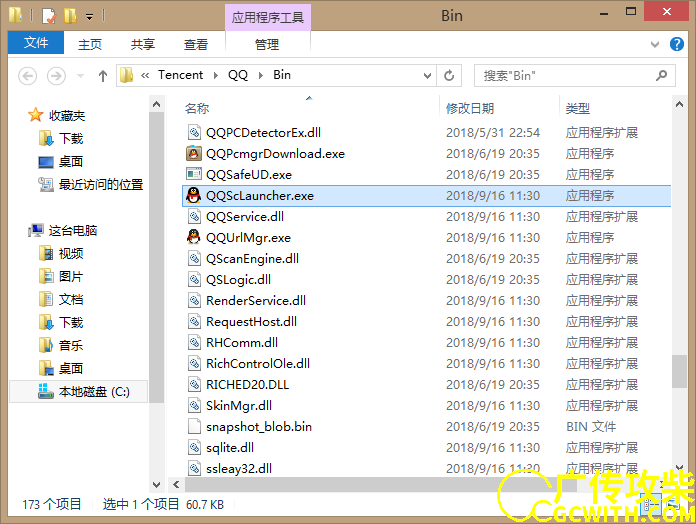Select 图片 in the navigation pane
The width and height of the screenshot is (696, 524).
tap(71, 276)
